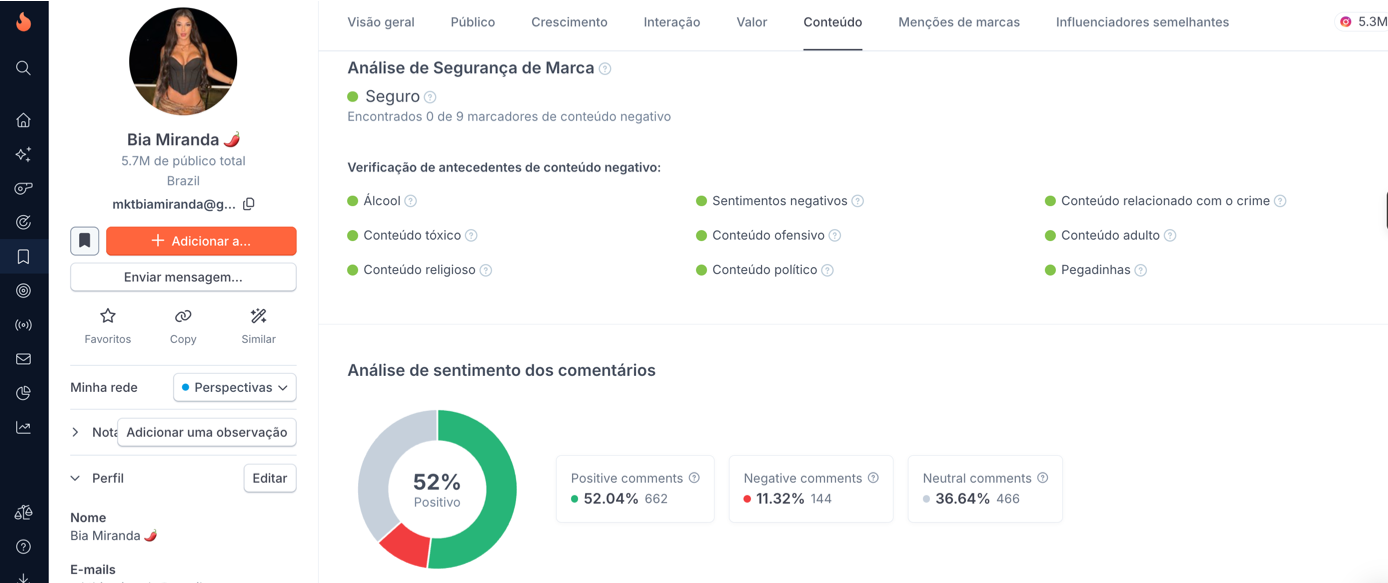The width and height of the screenshot is (1388, 583).
Task: Copy the email address with the copy icon
Action: click(249, 204)
